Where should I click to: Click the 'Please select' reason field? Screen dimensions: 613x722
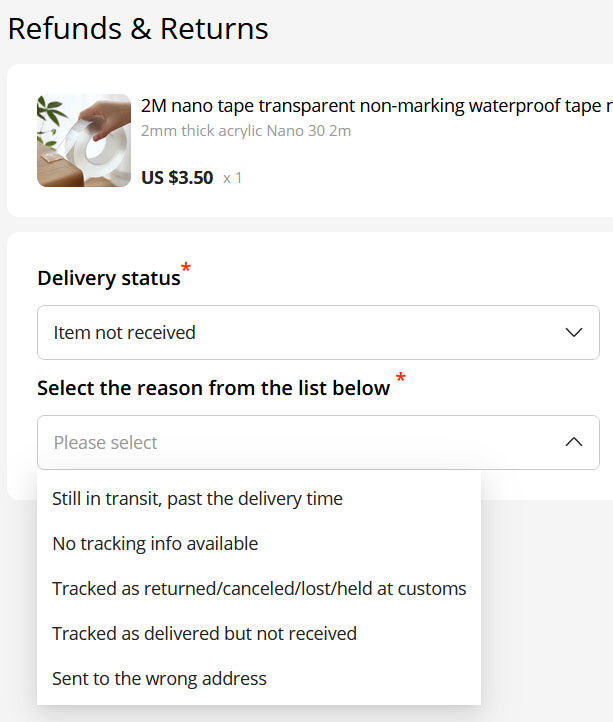click(x=300, y=442)
